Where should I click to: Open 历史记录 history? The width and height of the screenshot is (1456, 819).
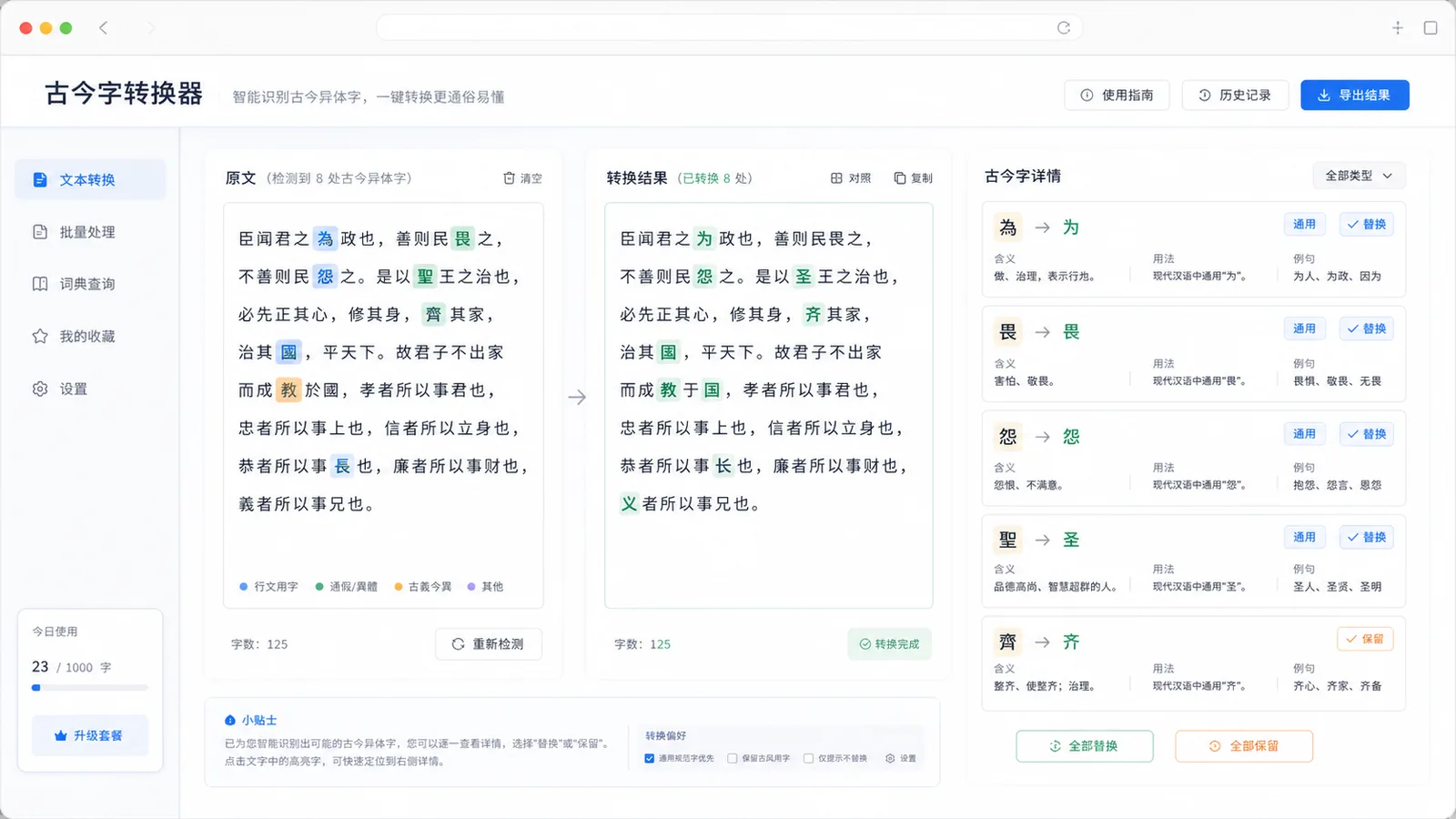[1235, 95]
